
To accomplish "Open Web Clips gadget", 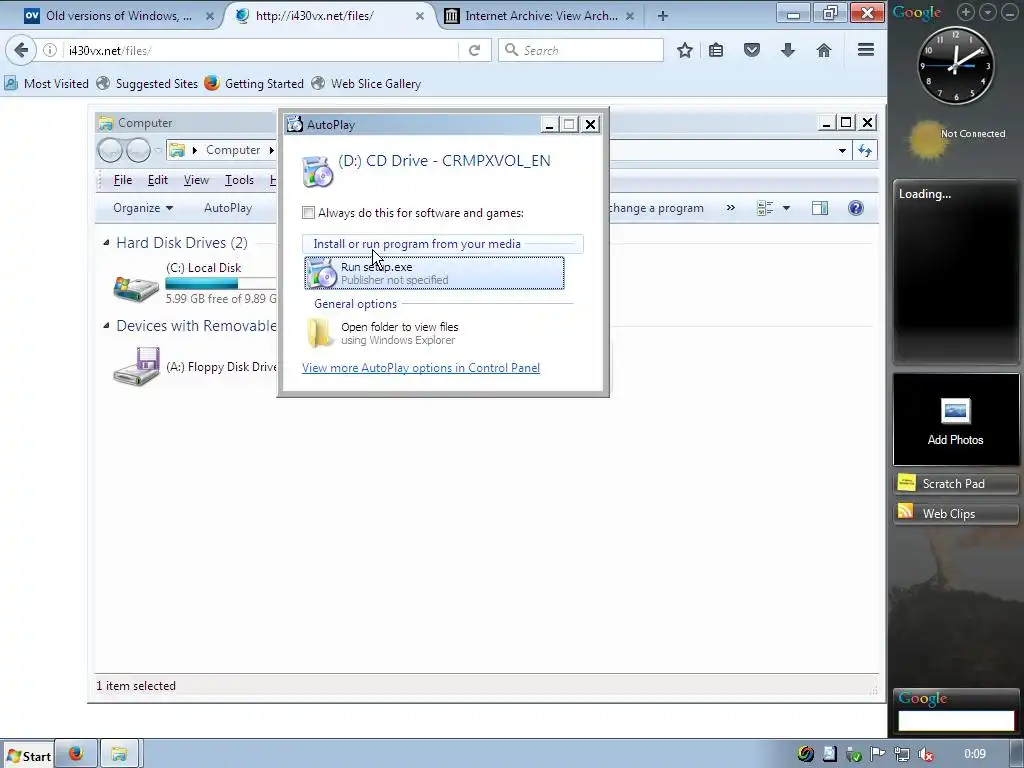I will pos(956,513).
